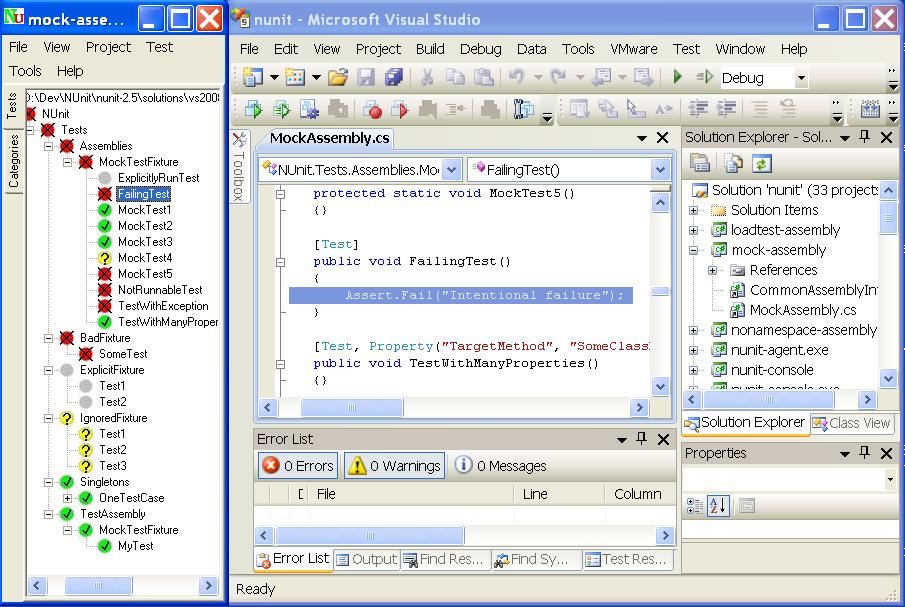Screen dimensions: 905x607
Task: Click the NUnit tree horizontal scrollbar thumb
Action: coord(98,586)
